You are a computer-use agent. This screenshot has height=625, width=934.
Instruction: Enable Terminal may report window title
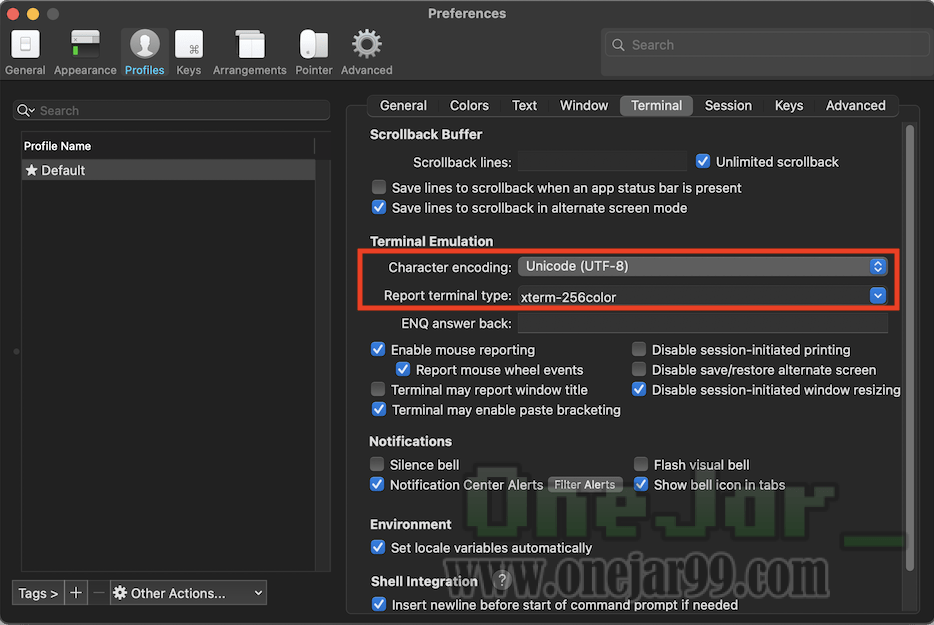click(x=378, y=389)
